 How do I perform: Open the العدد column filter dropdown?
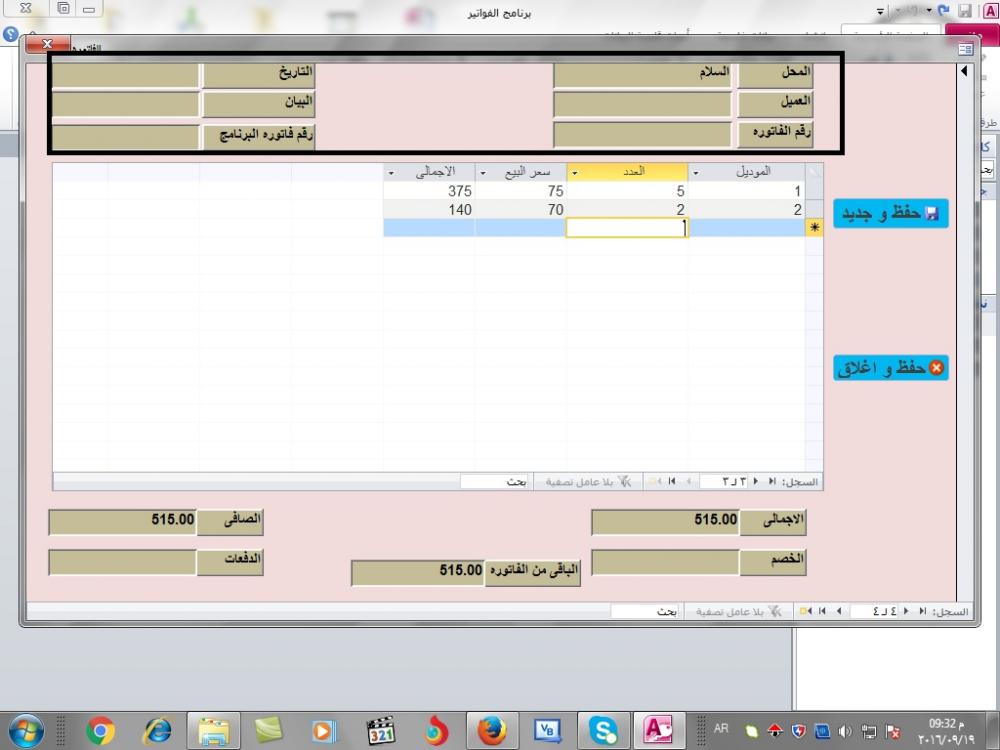(x=574, y=172)
